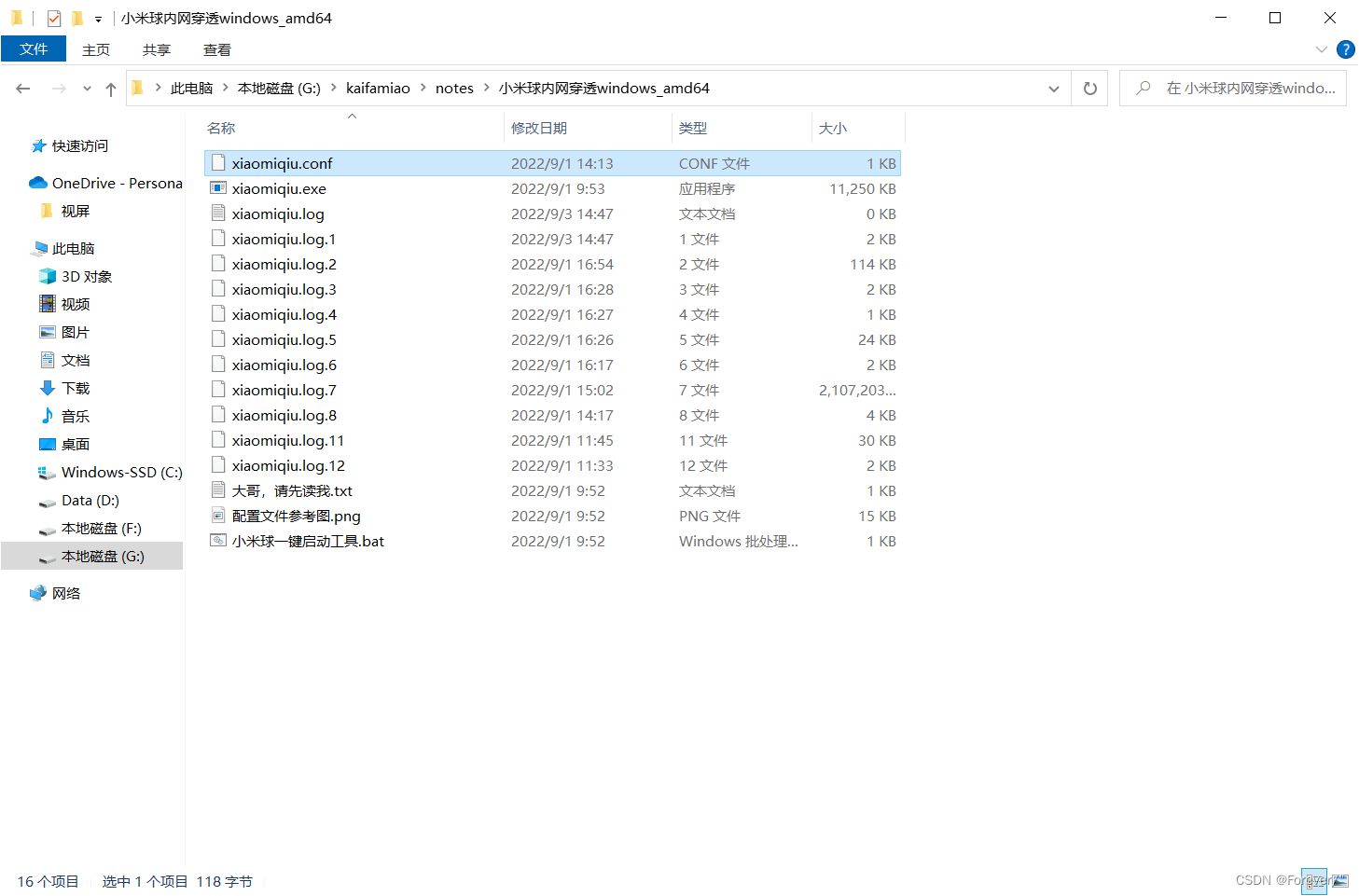
Task: Open Data (D:) drive icon
Action: pos(48,502)
